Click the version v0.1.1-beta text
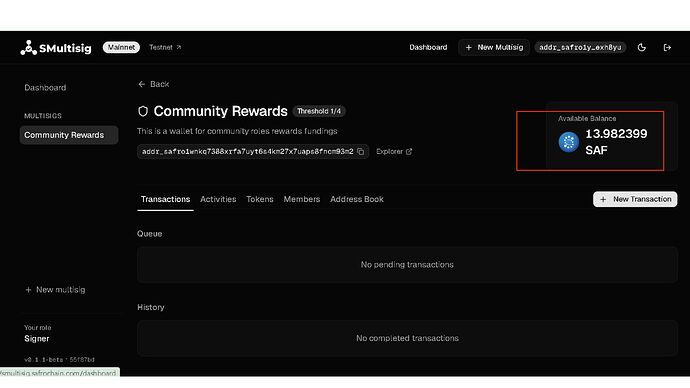 point(59,359)
